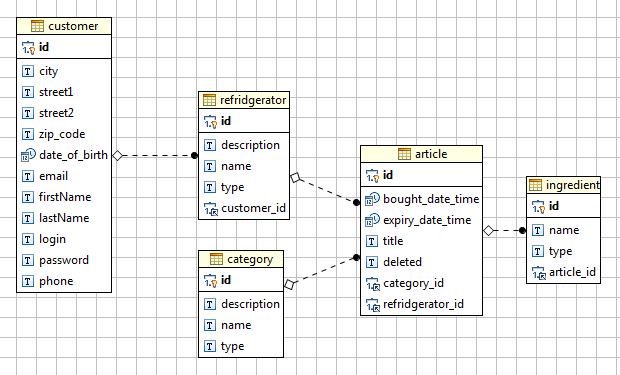Click primary key icon of ingredient id
620x375 pixels.
(538, 206)
